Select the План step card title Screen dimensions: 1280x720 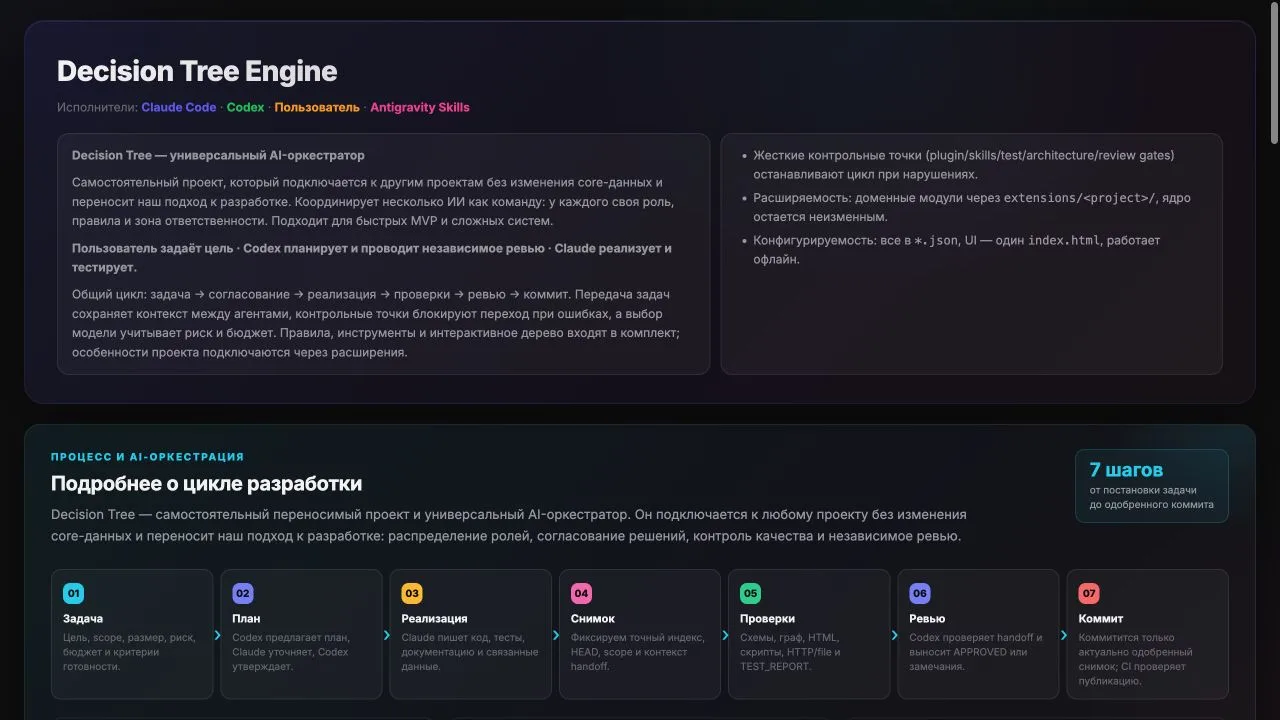(x=246, y=619)
